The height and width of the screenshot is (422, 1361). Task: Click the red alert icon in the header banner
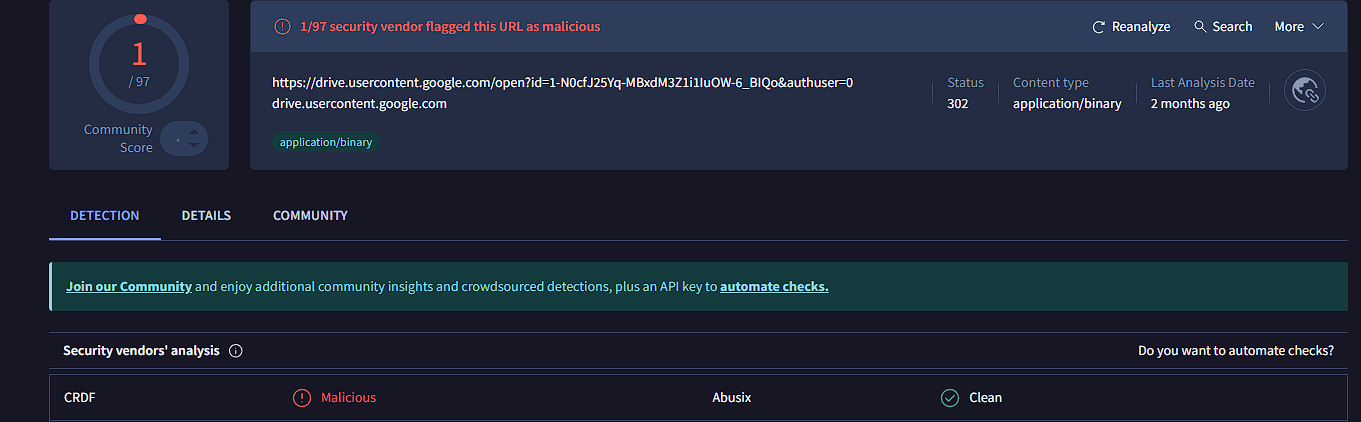283,27
